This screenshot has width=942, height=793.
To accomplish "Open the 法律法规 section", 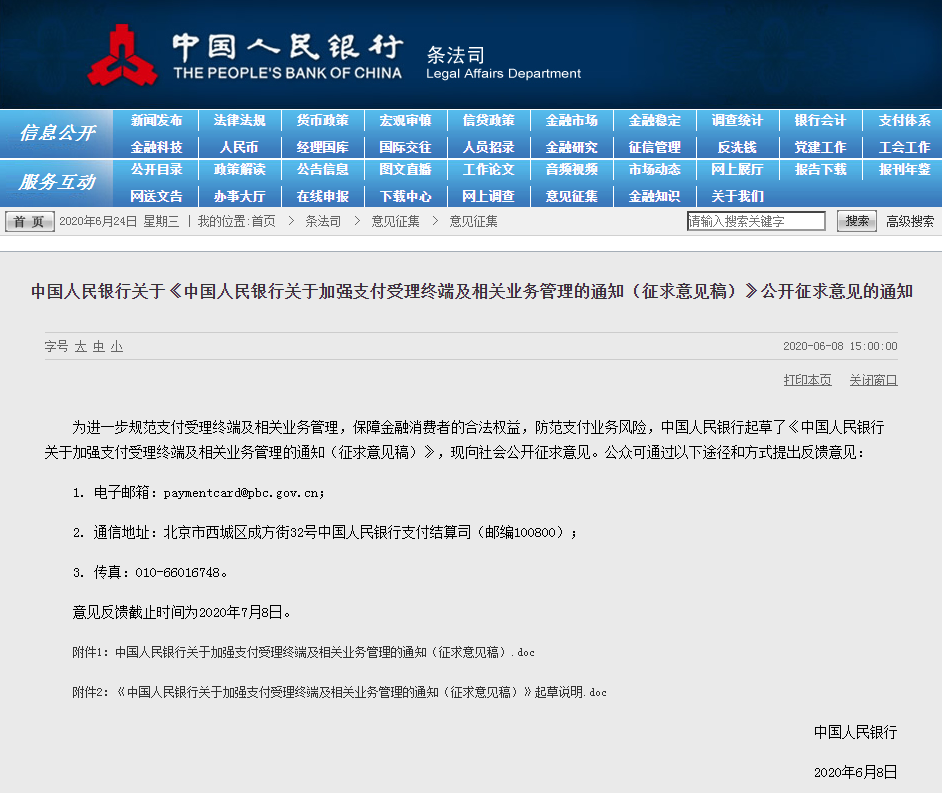I will tap(239, 121).
